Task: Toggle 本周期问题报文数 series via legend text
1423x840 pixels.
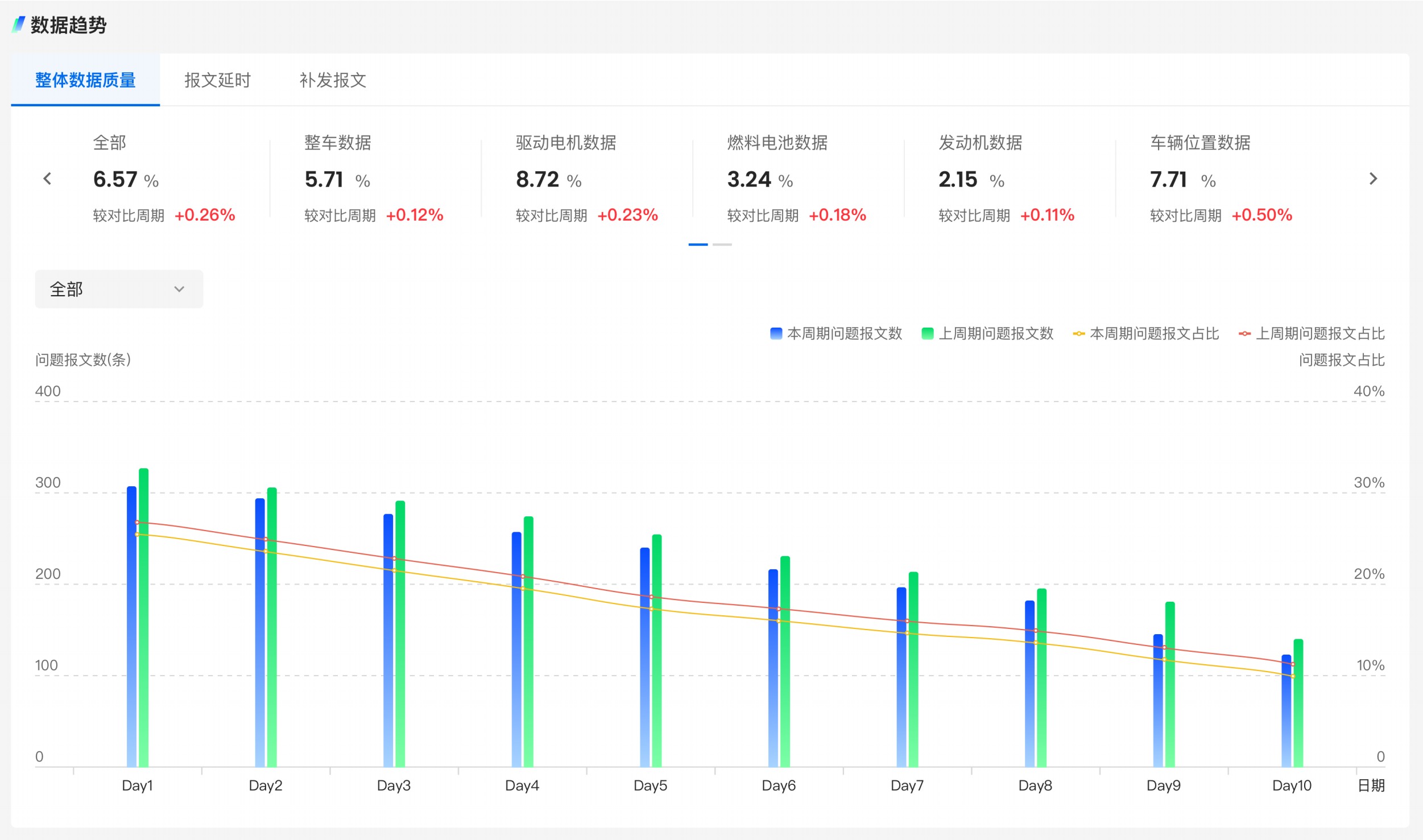Action: point(845,334)
